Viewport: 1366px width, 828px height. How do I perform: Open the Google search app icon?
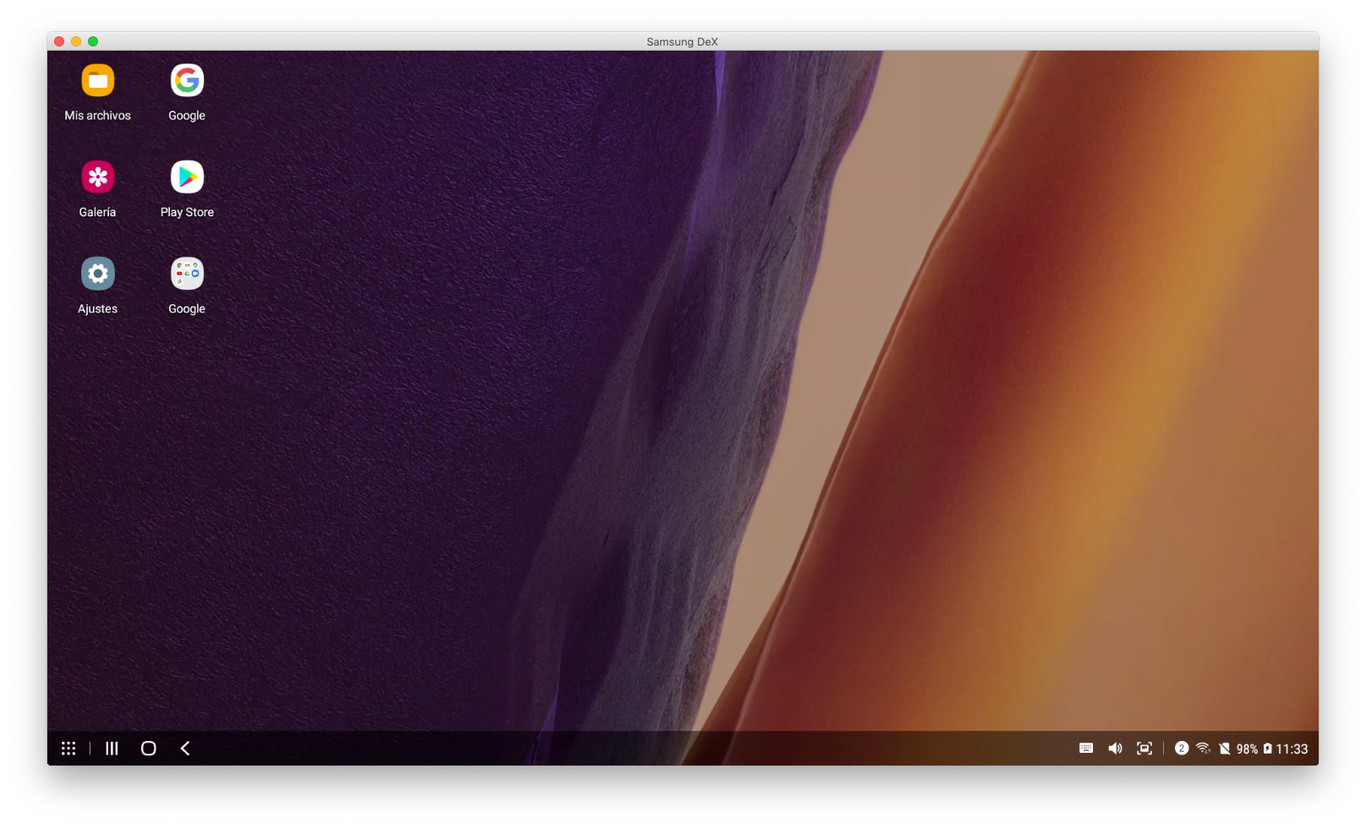tap(187, 81)
